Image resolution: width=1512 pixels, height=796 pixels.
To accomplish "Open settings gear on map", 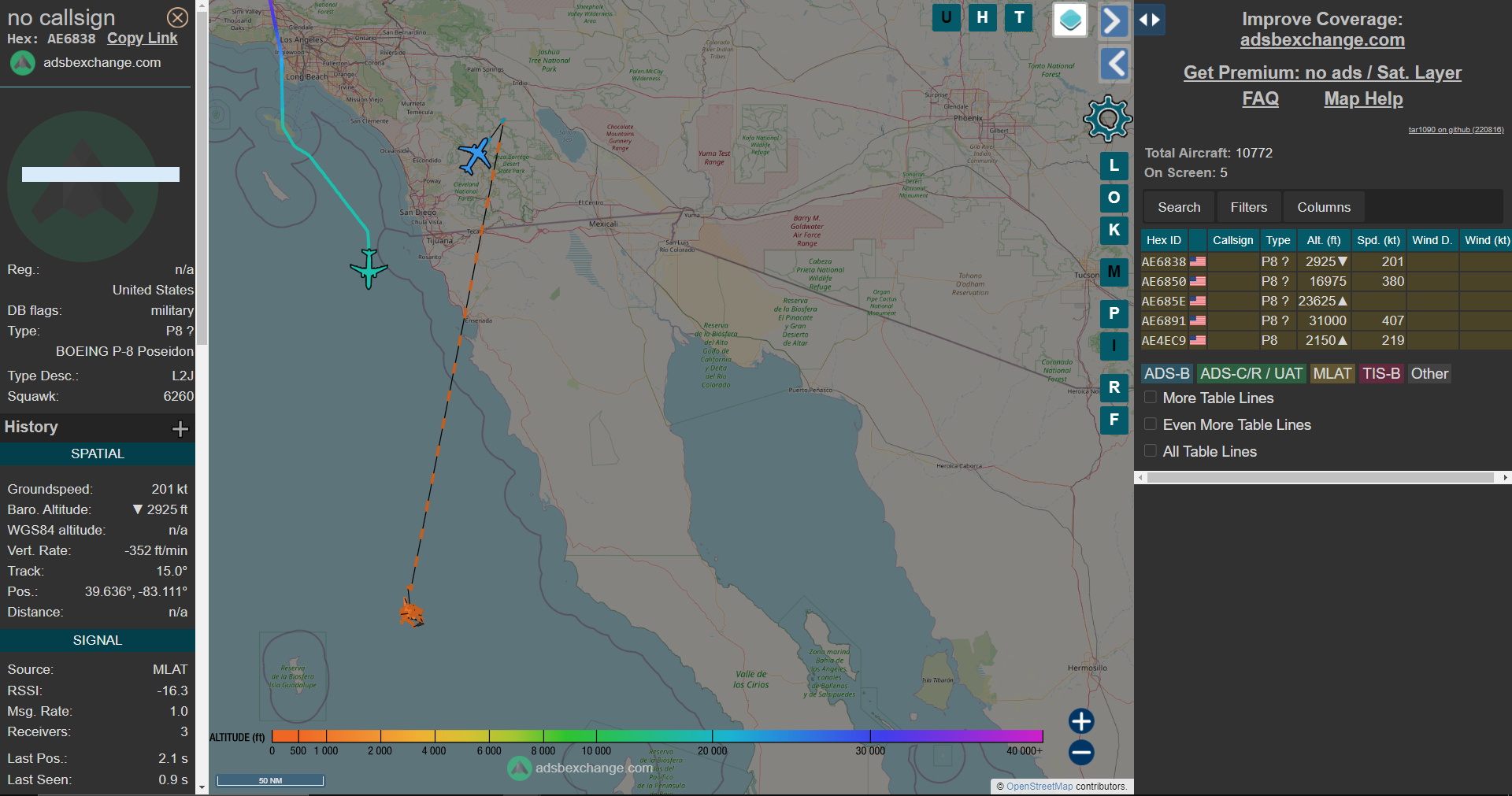I will (1107, 119).
